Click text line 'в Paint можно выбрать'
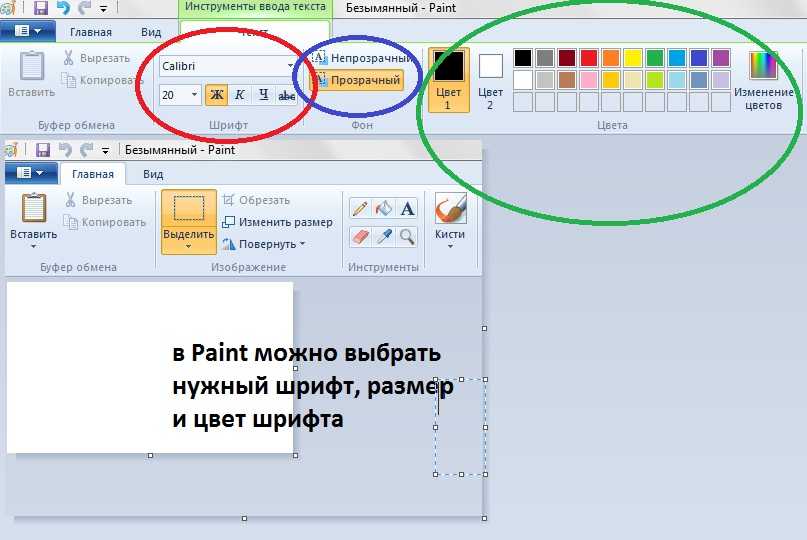 [x=307, y=353]
